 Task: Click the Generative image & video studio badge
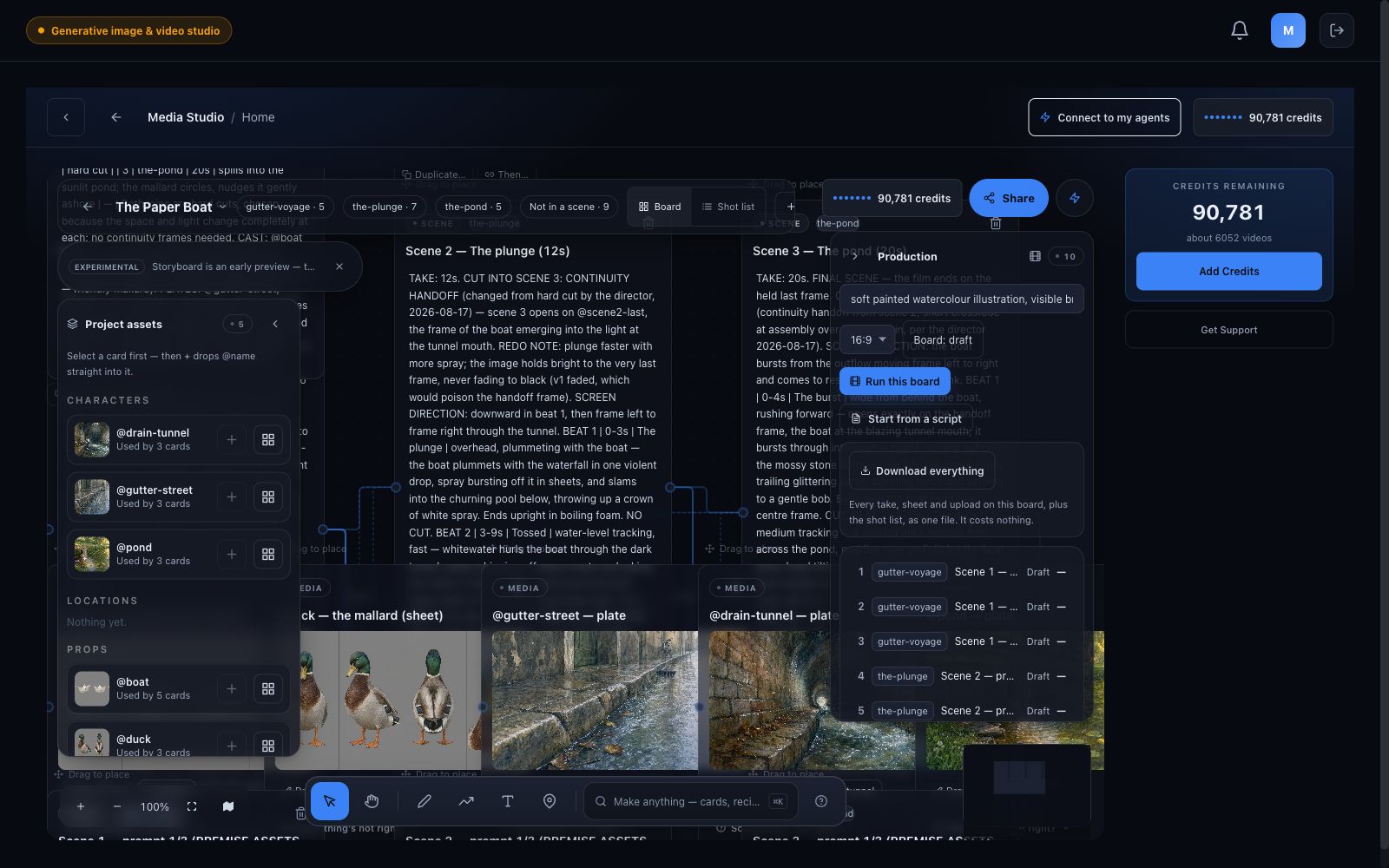click(129, 30)
